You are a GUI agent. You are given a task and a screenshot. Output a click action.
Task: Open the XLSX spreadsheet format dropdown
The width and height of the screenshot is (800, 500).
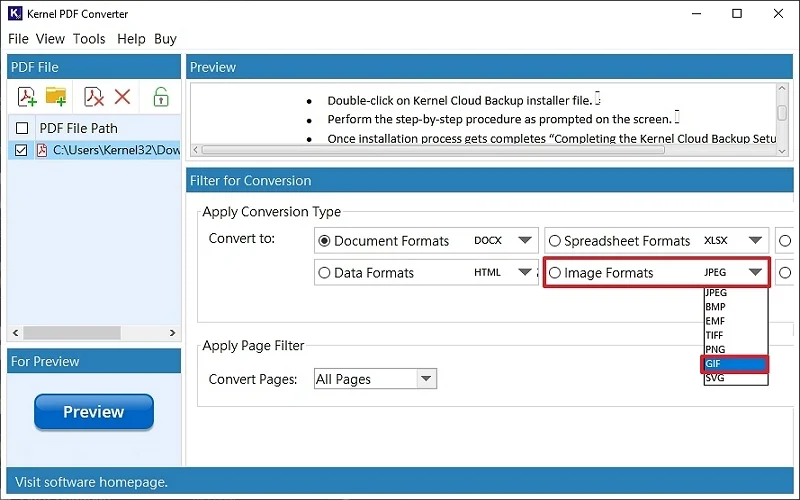(x=755, y=240)
